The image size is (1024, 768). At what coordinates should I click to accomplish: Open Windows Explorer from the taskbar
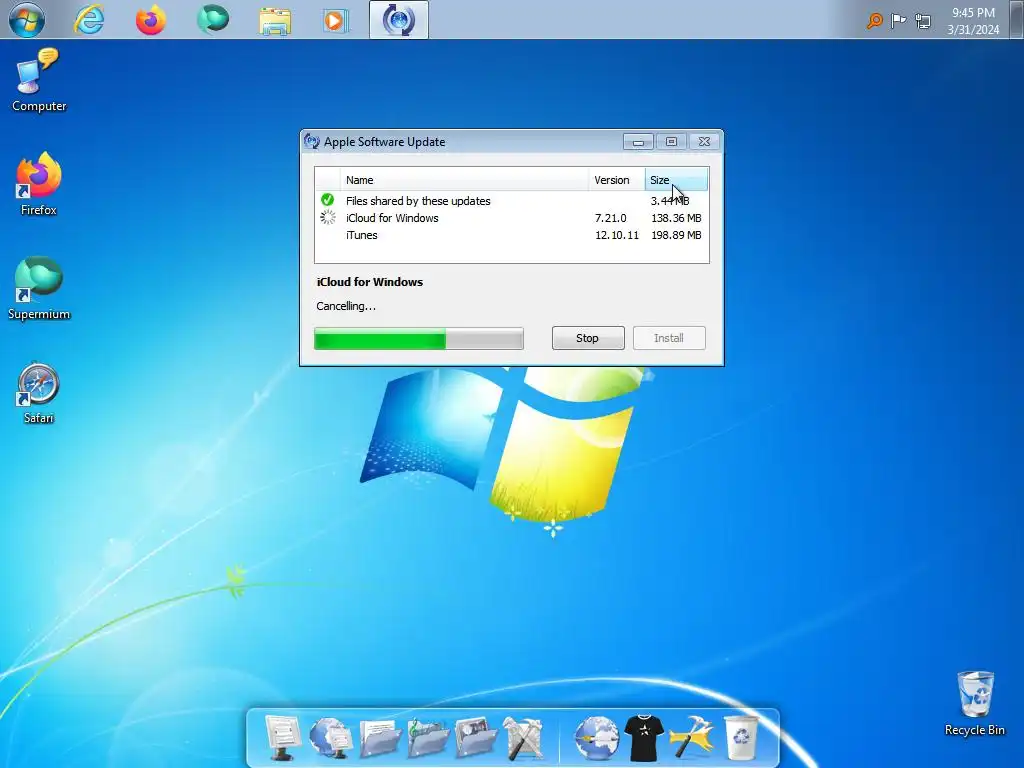click(x=275, y=20)
